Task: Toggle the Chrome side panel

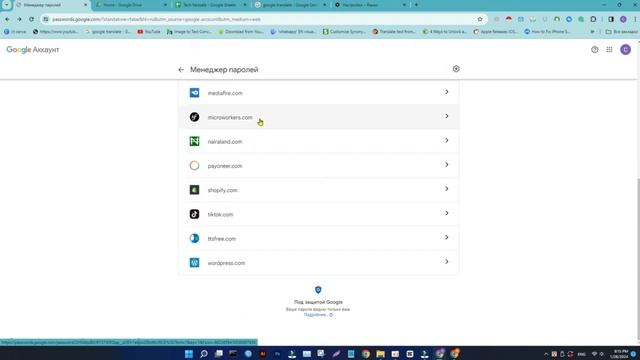Action: 611,19
